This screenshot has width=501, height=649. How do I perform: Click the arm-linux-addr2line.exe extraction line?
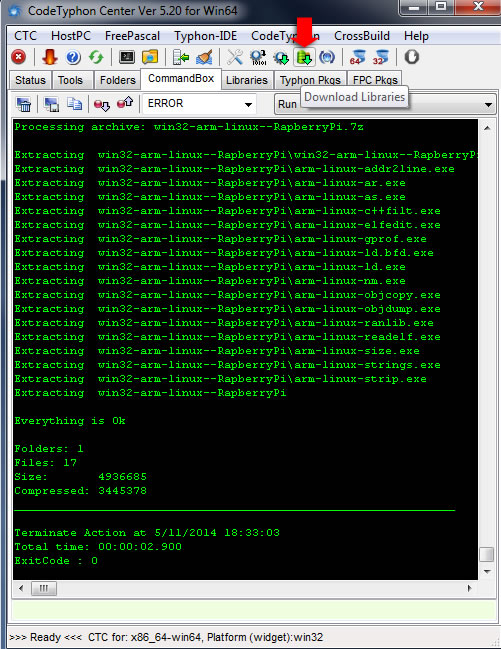[x=235, y=169]
